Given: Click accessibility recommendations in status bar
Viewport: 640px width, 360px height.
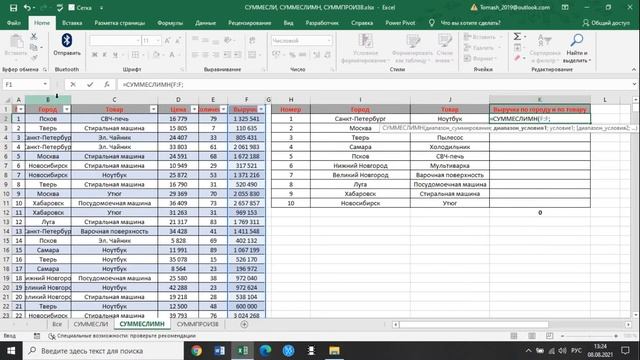Looking at the screenshot, I should [122, 336].
